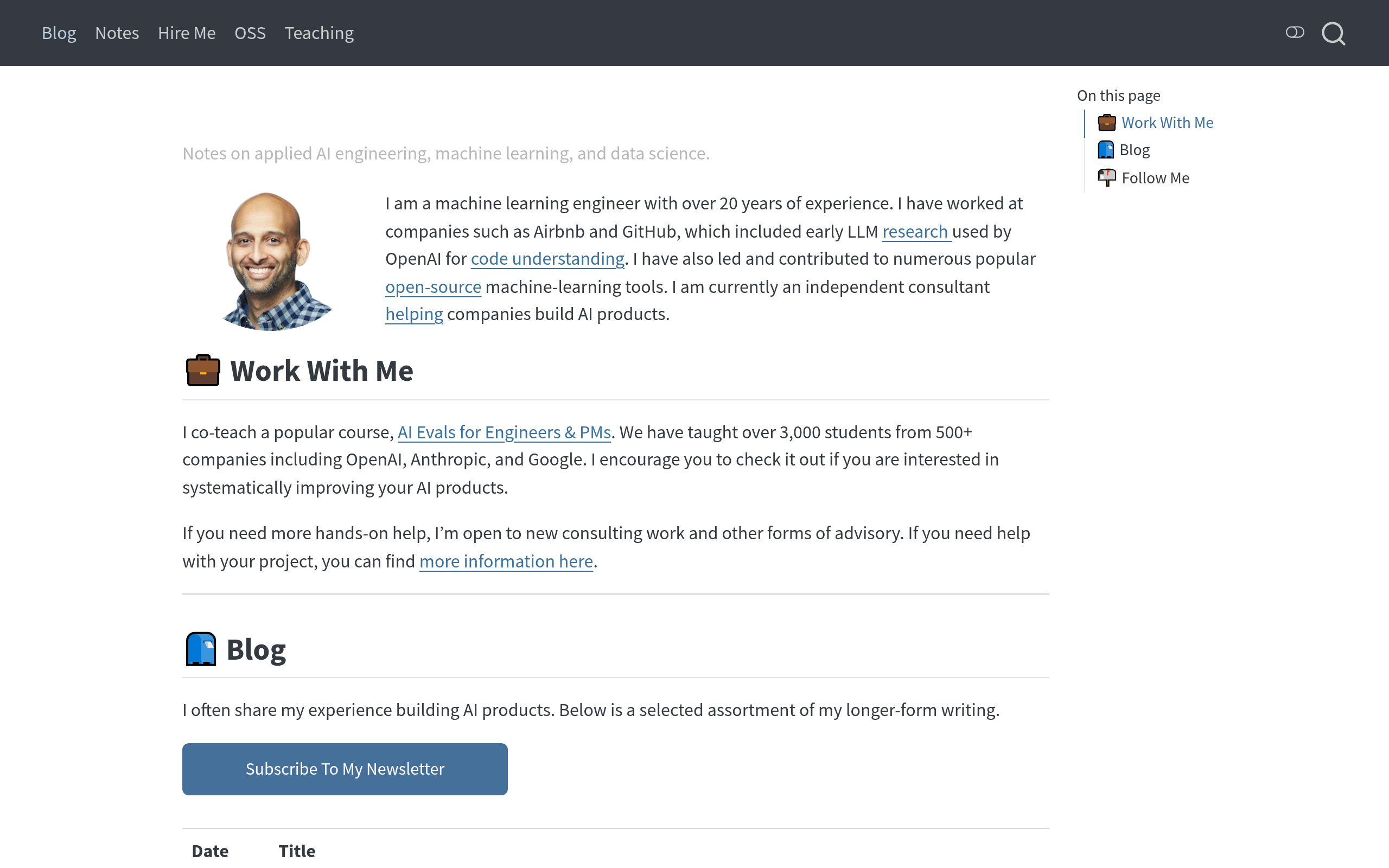Viewport: 1389px width, 868px height.
Task: Click the code understanding link
Action: 547,259
